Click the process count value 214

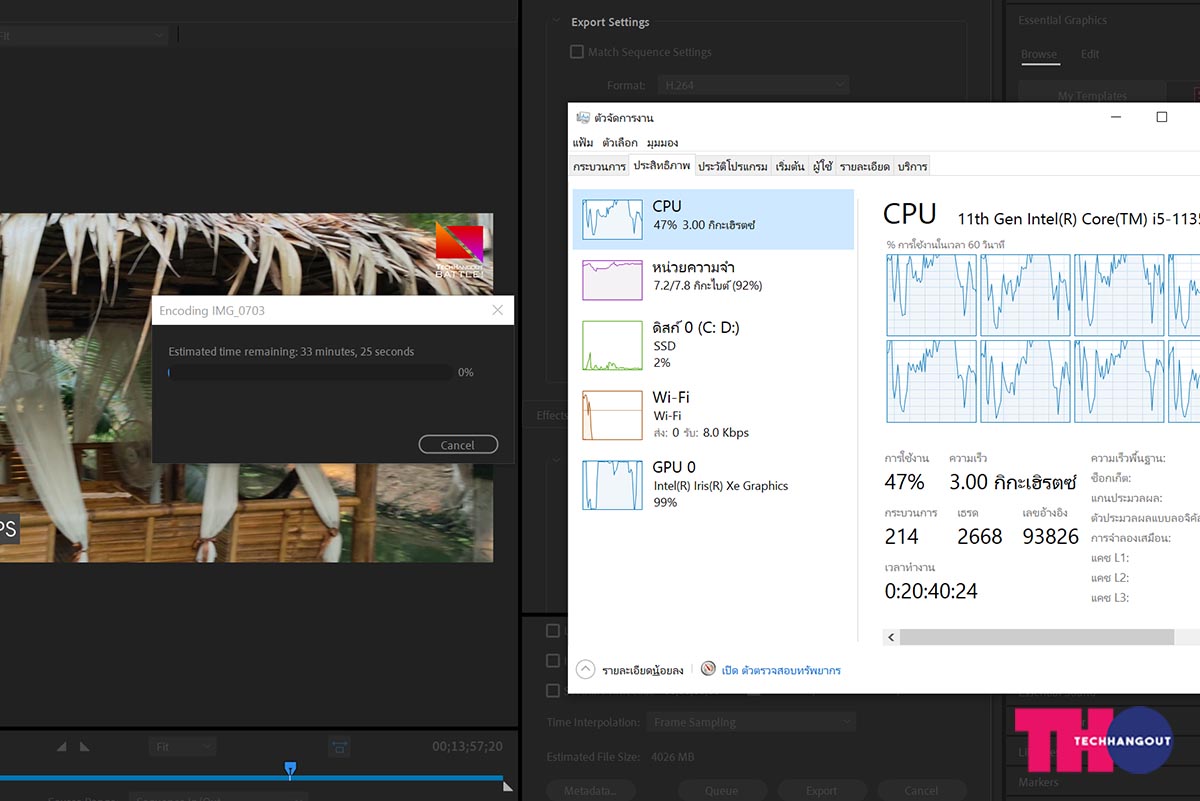click(x=902, y=536)
